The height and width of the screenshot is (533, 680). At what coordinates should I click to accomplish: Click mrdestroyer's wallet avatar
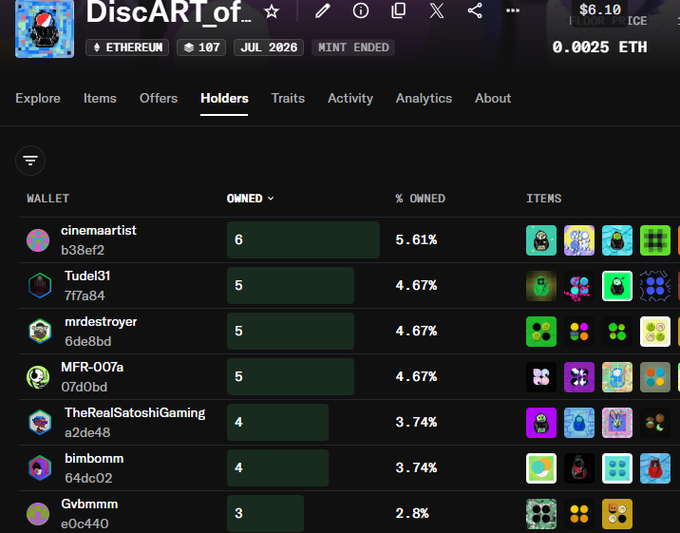point(40,331)
